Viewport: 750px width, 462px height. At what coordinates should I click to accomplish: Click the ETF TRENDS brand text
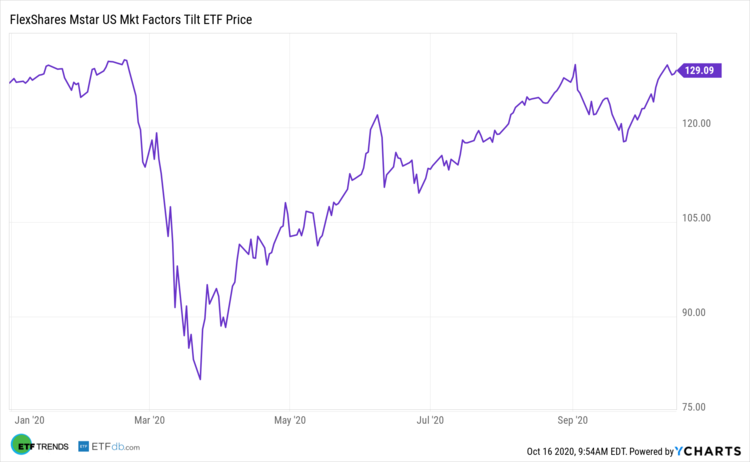click(x=53, y=446)
